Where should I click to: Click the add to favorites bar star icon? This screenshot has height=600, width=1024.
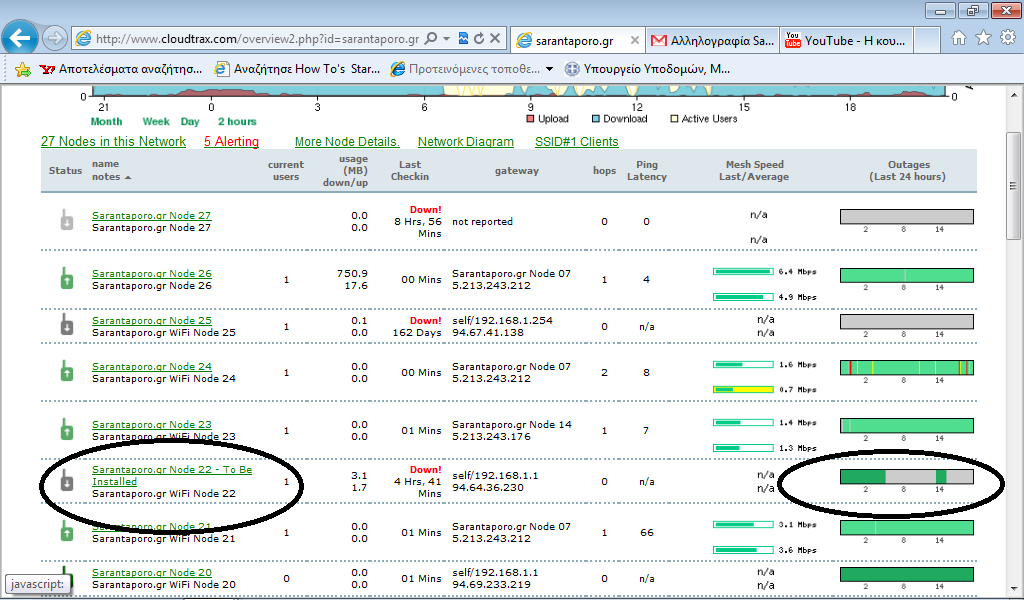pyautogui.click(x=22, y=69)
